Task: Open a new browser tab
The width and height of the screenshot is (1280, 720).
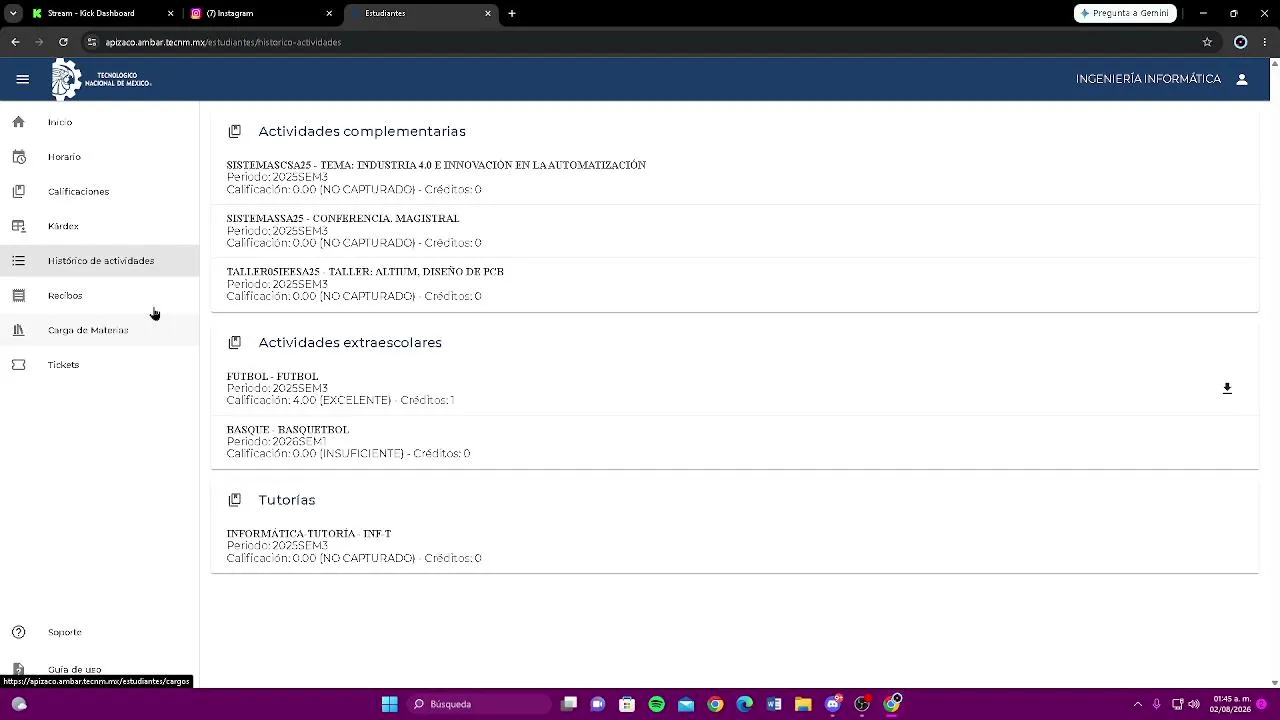Action: tap(512, 13)
